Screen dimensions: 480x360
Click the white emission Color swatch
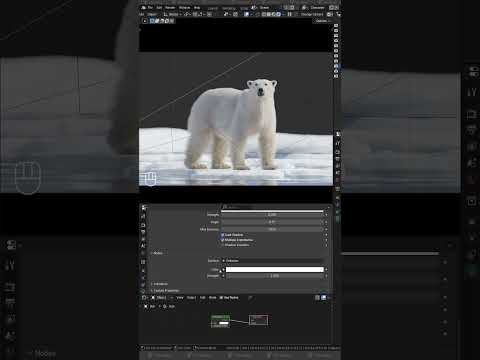(275, 269)
